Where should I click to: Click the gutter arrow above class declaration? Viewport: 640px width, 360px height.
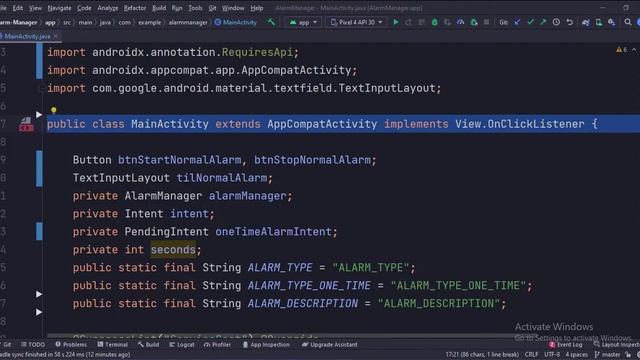pos(39,115)
